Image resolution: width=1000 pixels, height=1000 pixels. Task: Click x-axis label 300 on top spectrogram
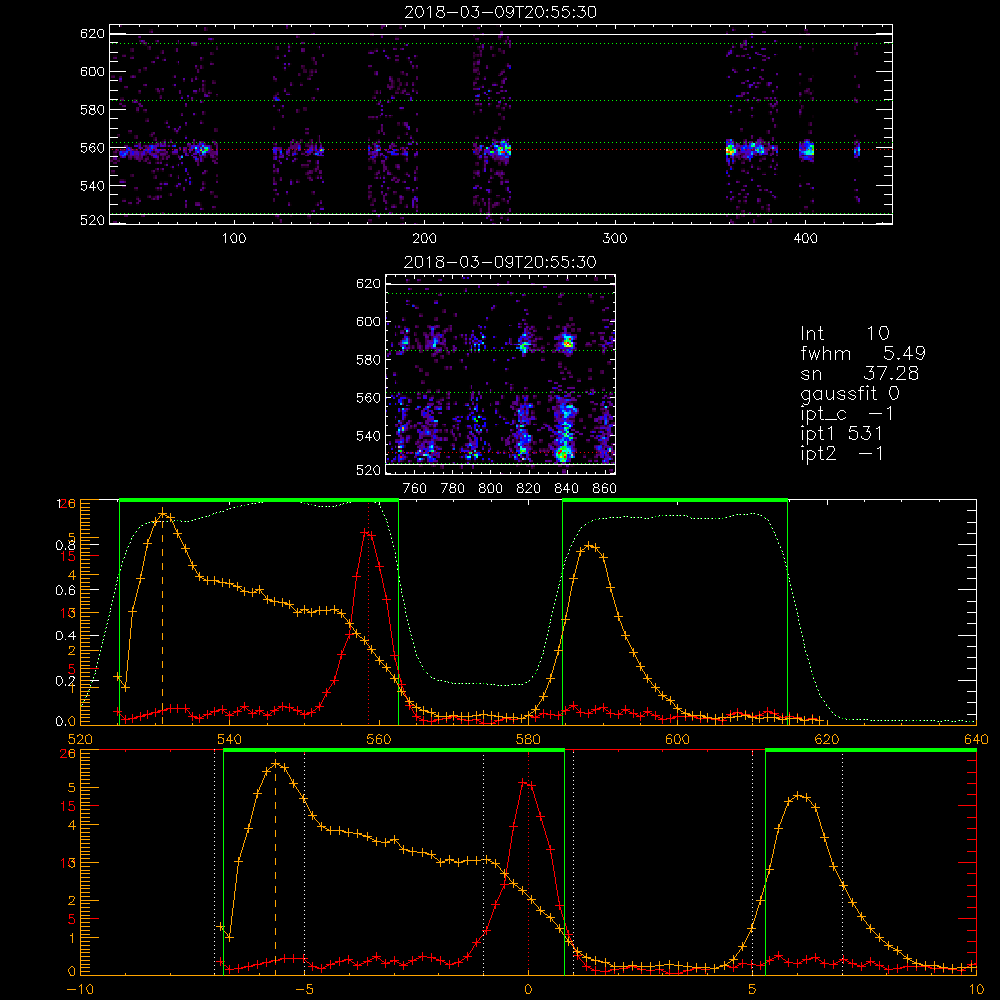pos(615,239)
